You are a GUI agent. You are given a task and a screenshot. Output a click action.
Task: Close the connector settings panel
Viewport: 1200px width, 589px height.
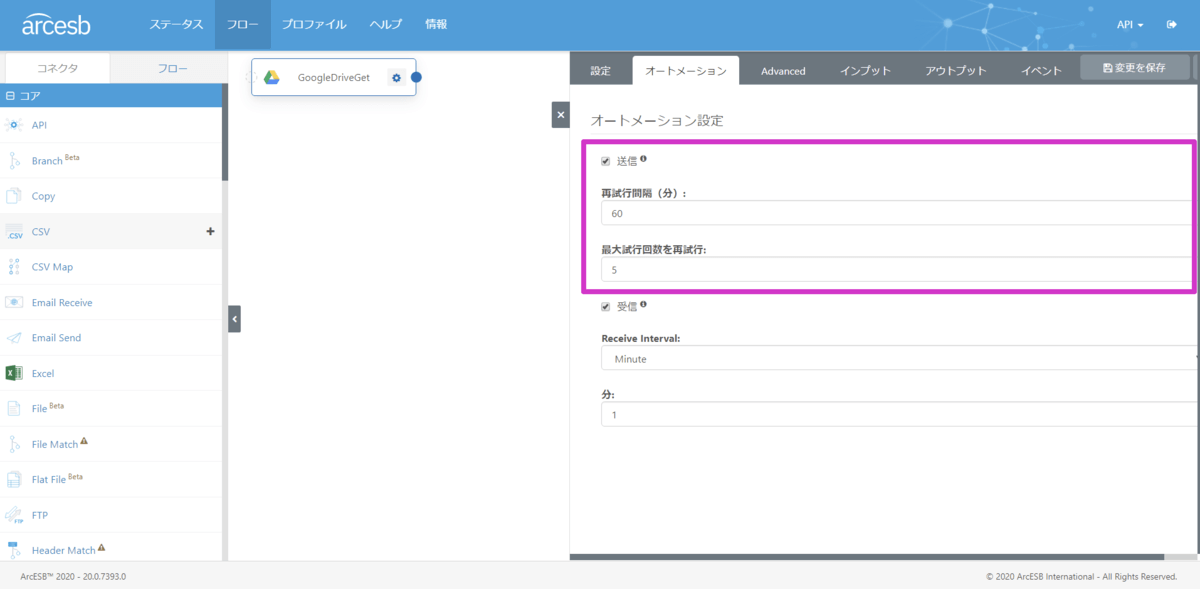(x=560, y=115)
